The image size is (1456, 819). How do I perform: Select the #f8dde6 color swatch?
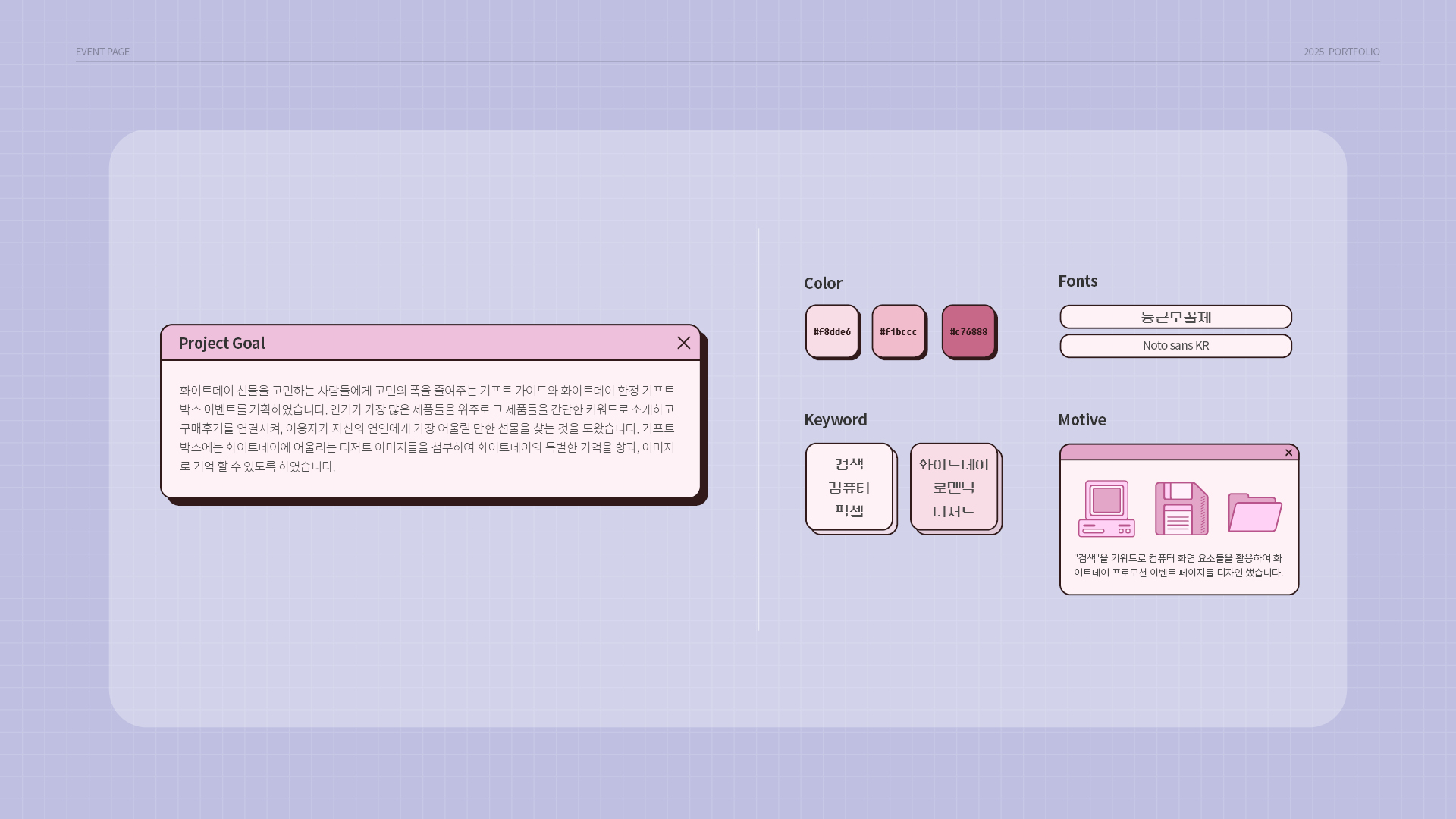tap(832, 331)
